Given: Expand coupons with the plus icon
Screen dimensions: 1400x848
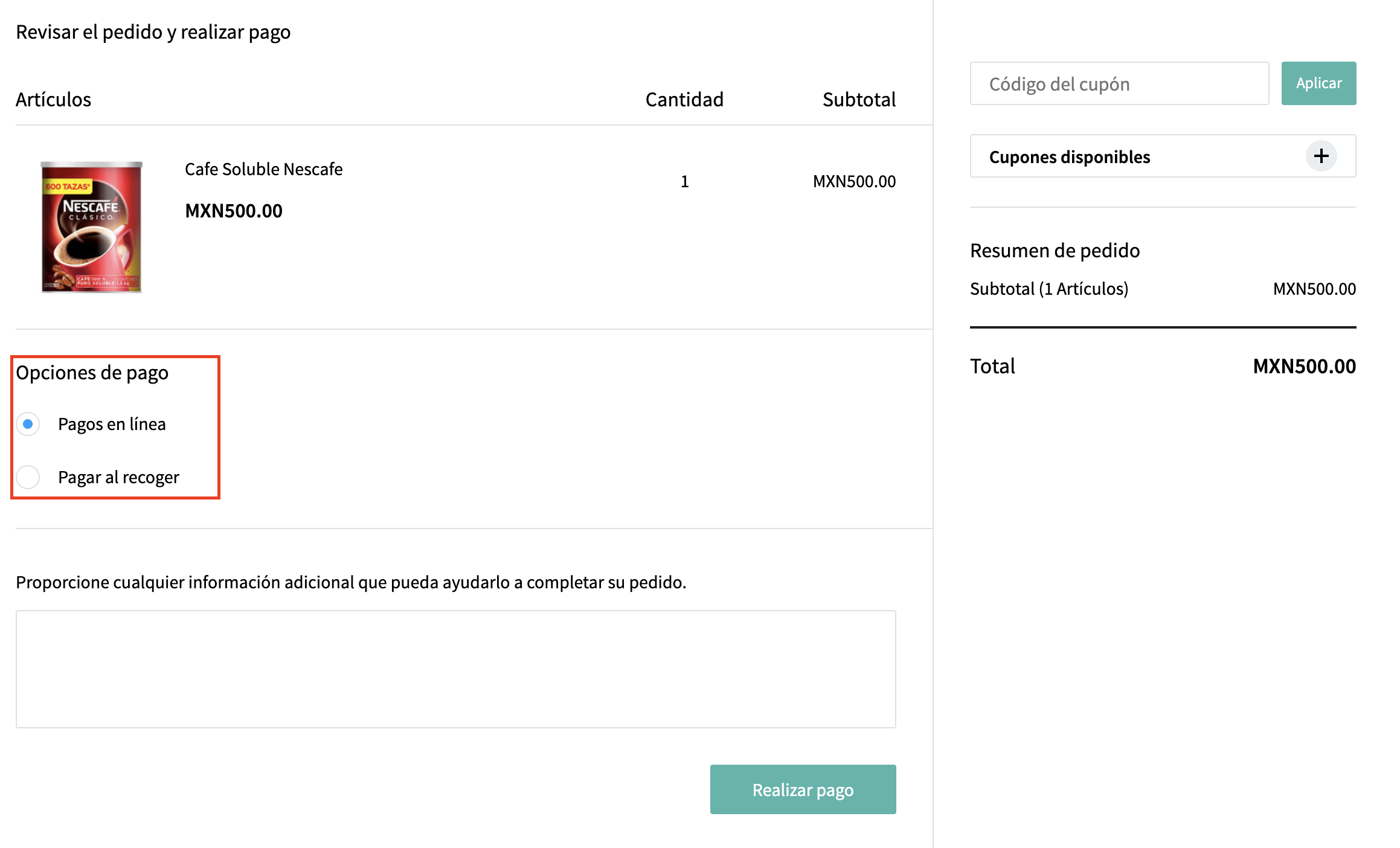Looking at the screenshot, I should click(x=1321, y=156).
